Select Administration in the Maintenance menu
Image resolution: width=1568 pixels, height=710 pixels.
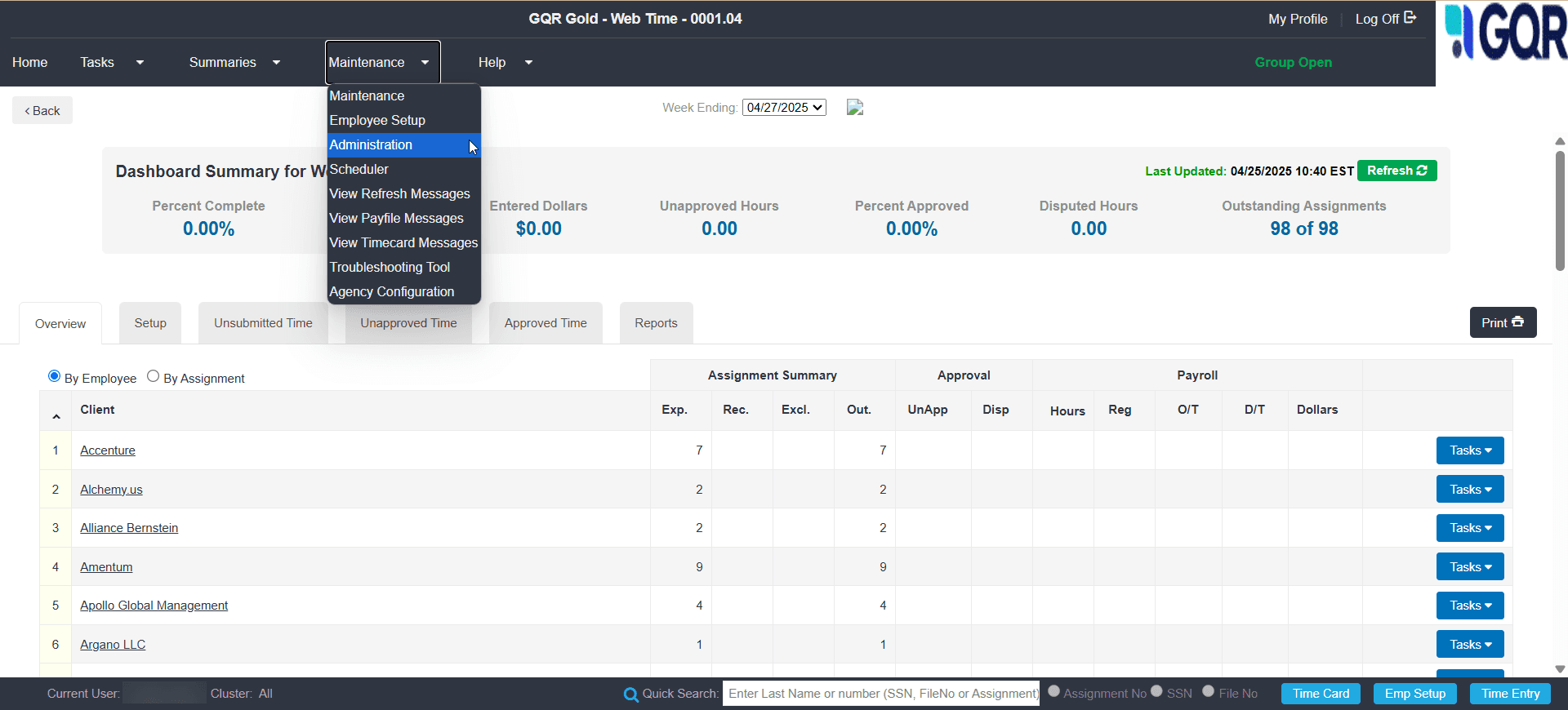(403, 144)
